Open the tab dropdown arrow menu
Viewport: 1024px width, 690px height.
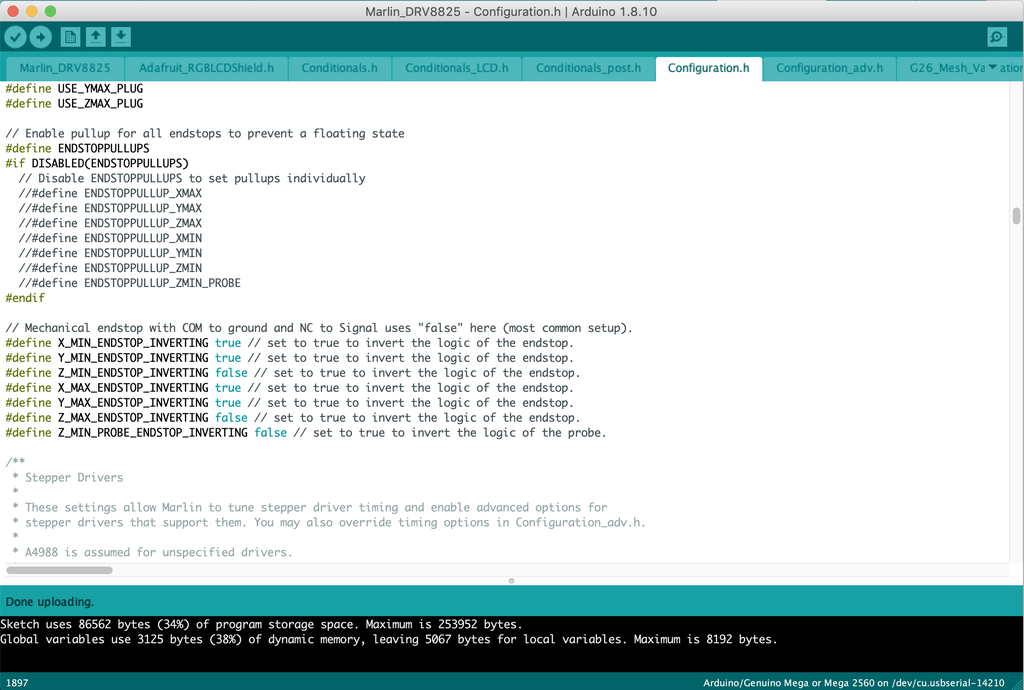(x=993, y=67)
